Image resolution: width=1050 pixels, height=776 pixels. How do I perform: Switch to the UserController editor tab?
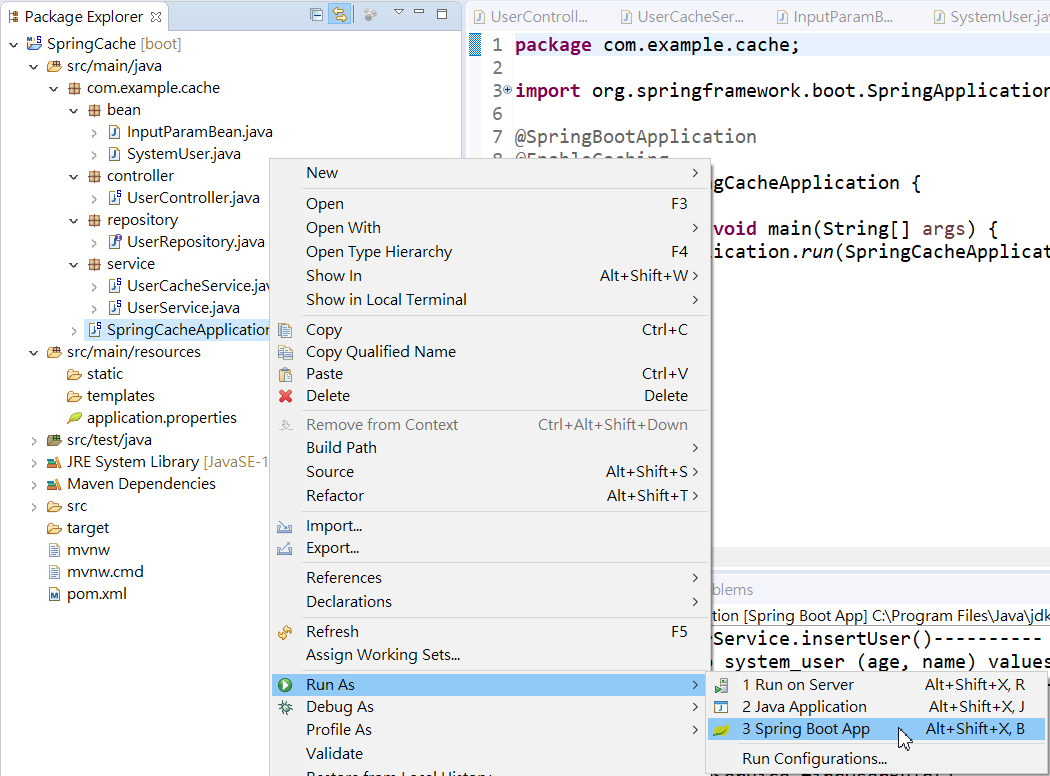coord(530,17)
